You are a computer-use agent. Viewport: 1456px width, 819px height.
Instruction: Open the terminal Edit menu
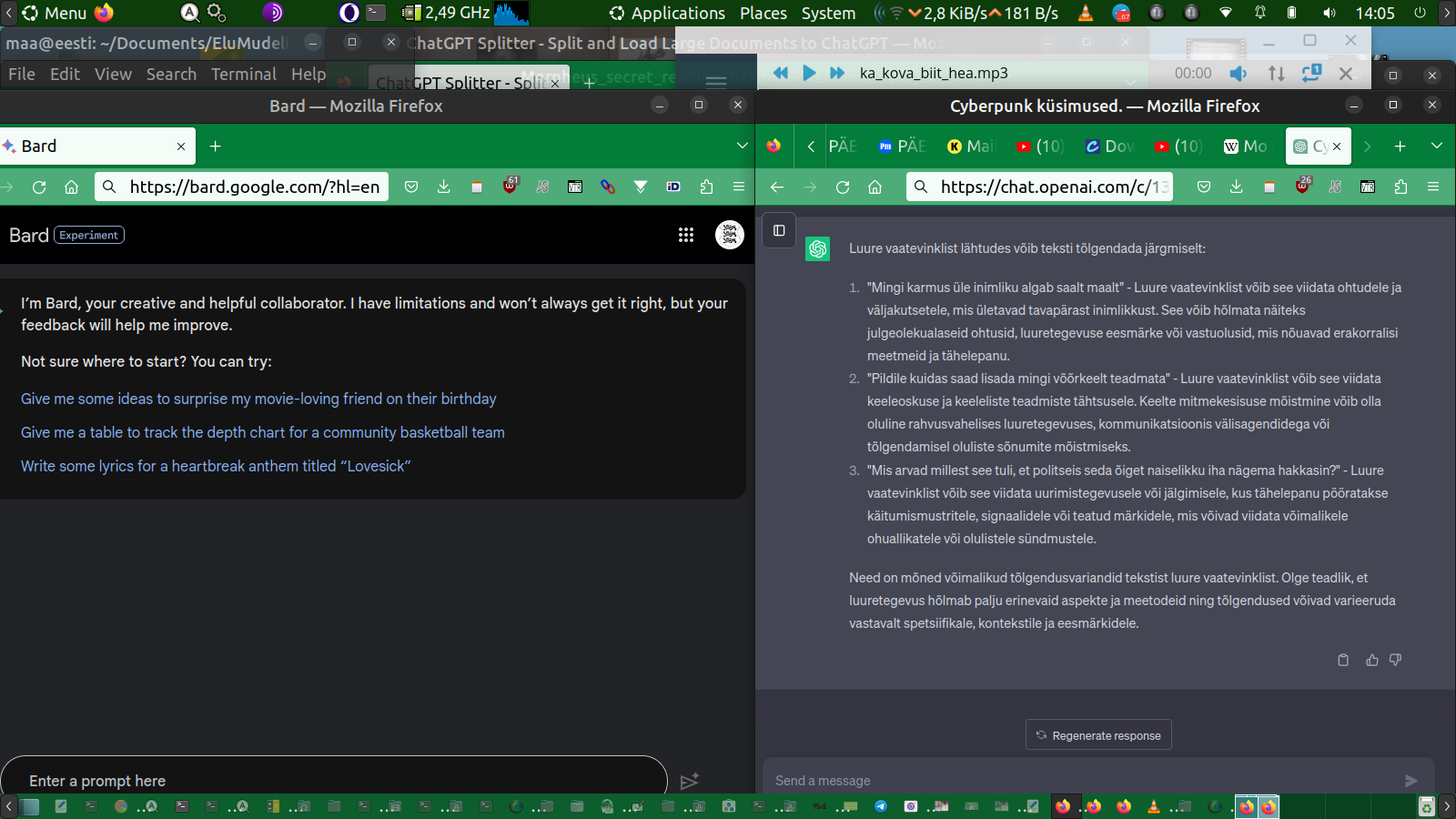point(65,74)
